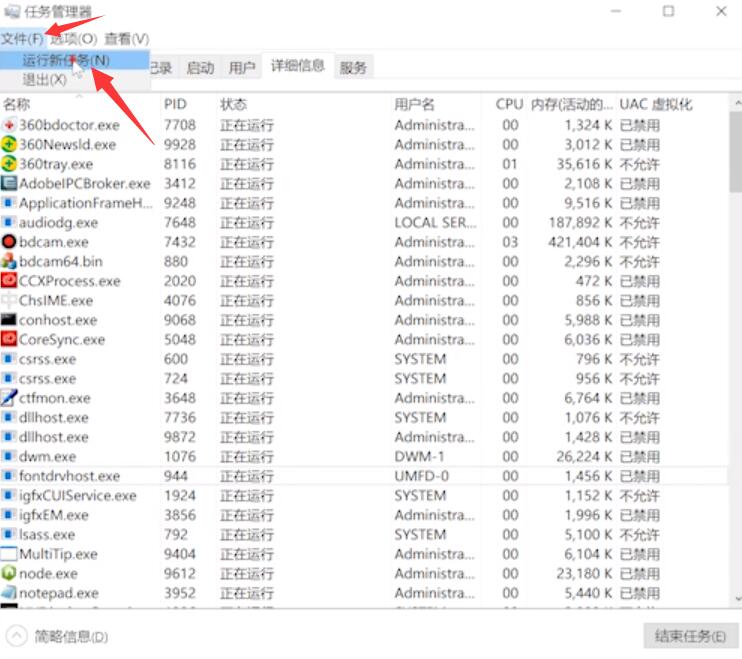Click the scrollbar down arrow
Screen dimensions: 742x659
tap(736, 598)
